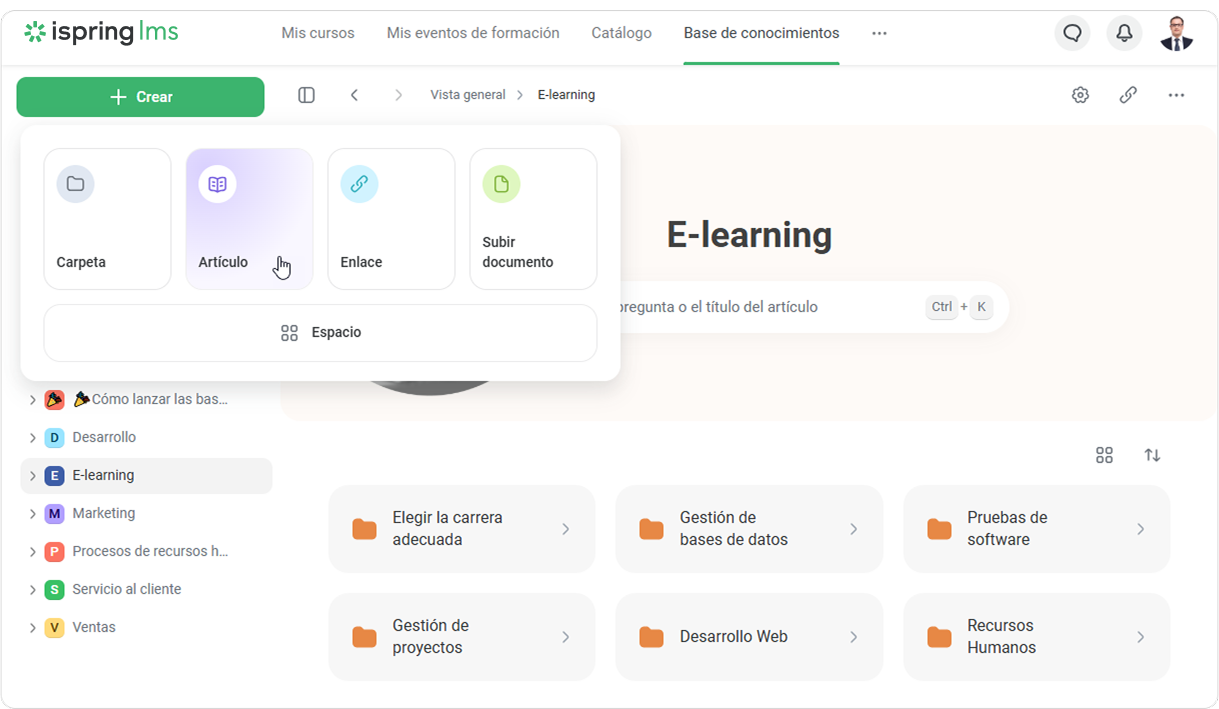The height and width of the screenshot is (709, 1219).
Task: Open the settings gear icon
Action: (1080, 95)
